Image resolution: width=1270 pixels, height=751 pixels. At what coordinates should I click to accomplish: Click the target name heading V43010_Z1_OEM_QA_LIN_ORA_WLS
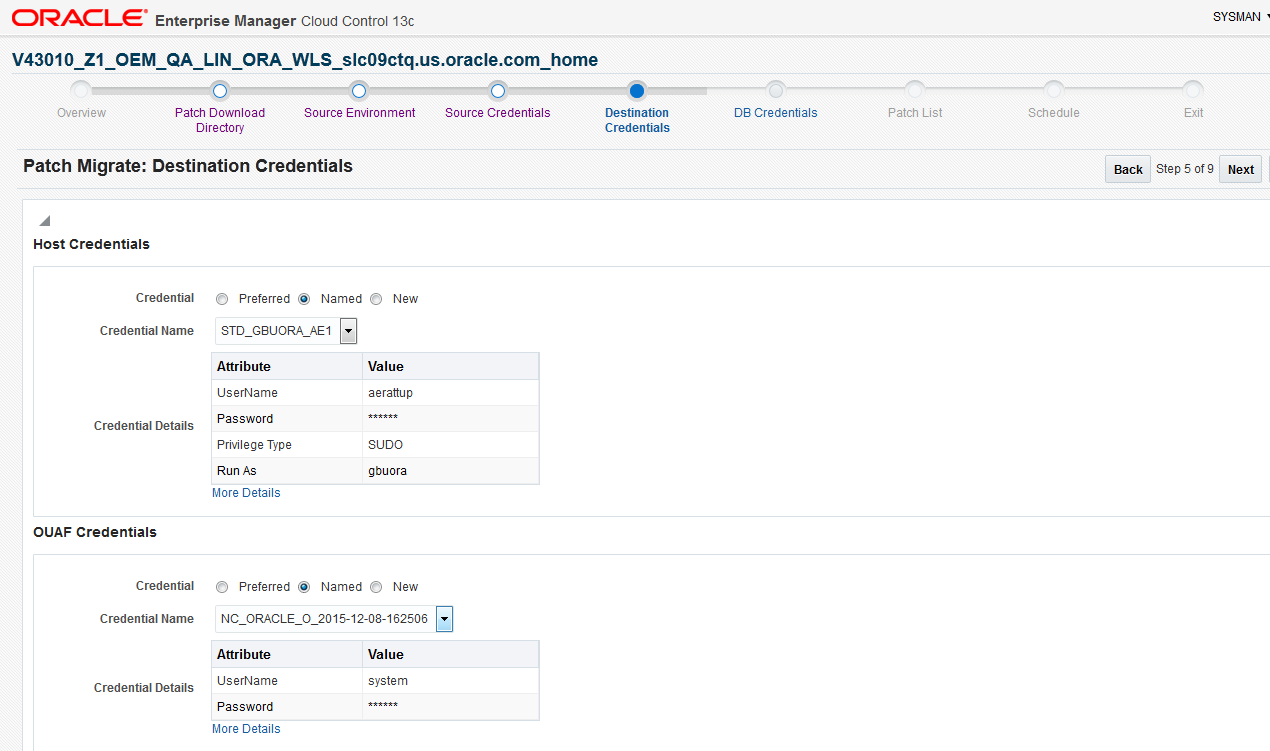point(305,60)
